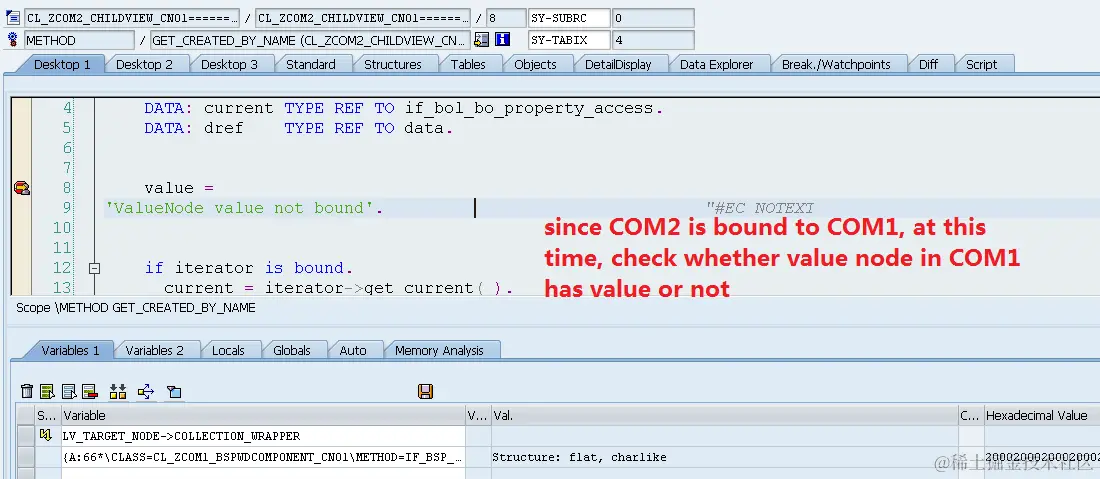Click the yellow blocks with down arrows icon
Viewport: 1100px width, 479px height.
(x=118, y=391)
